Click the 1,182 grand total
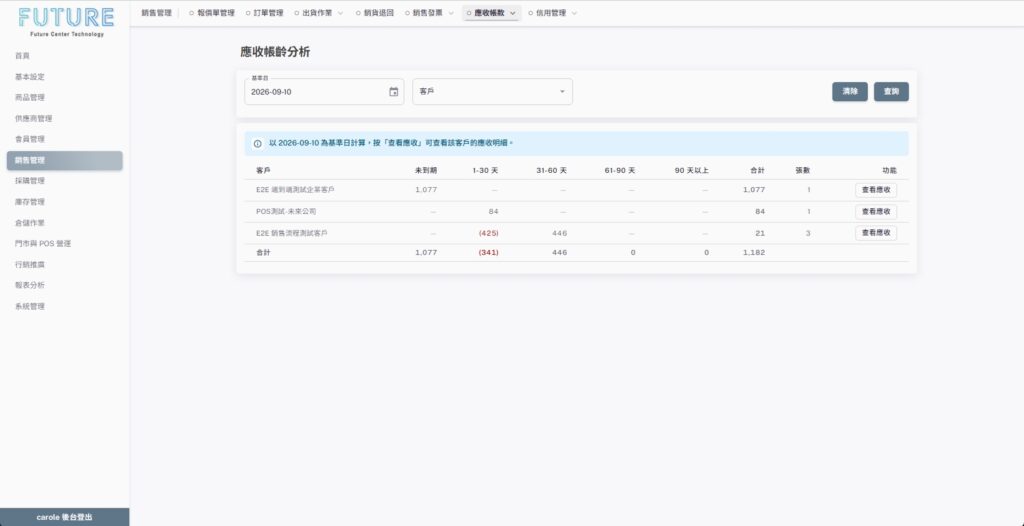Image resolution: width=1024 pixels, height=526 pixels. coord(754,252)
